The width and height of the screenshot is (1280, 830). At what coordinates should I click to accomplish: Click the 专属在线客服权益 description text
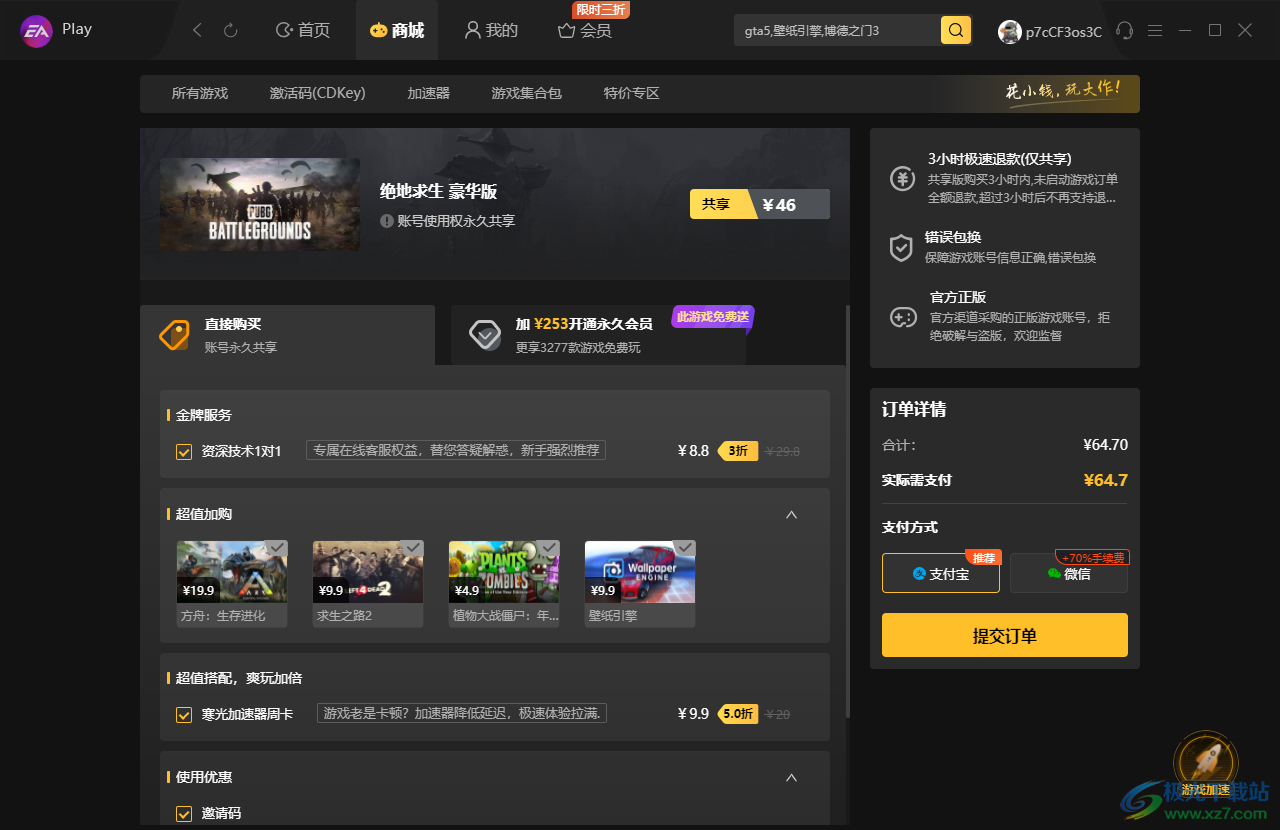[x=456, y=451]
